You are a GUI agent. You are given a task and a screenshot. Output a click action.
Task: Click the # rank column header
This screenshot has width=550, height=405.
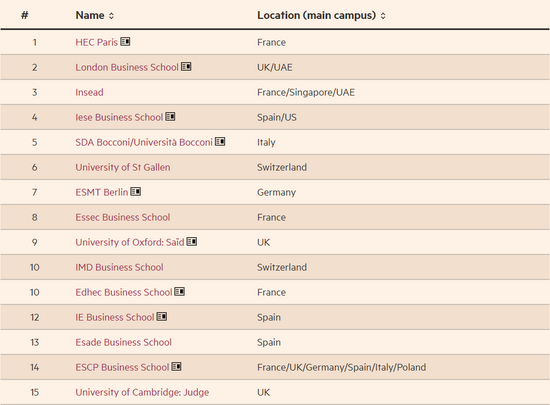[x=25, y=15]
